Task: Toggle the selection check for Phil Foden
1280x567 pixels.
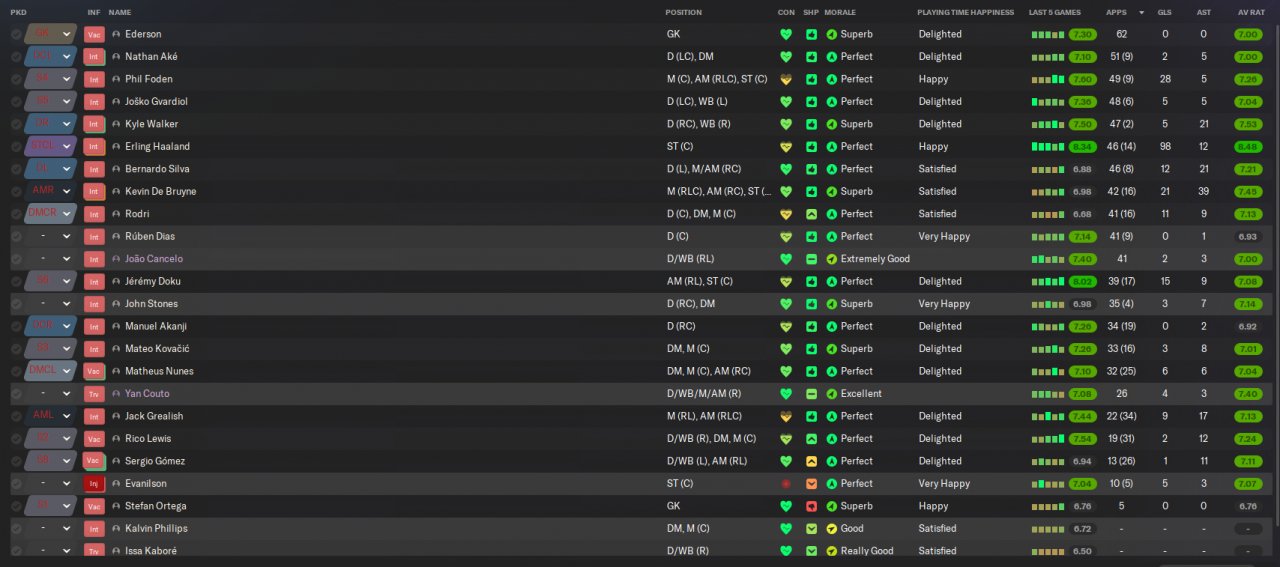Action: tap(16, 79)
